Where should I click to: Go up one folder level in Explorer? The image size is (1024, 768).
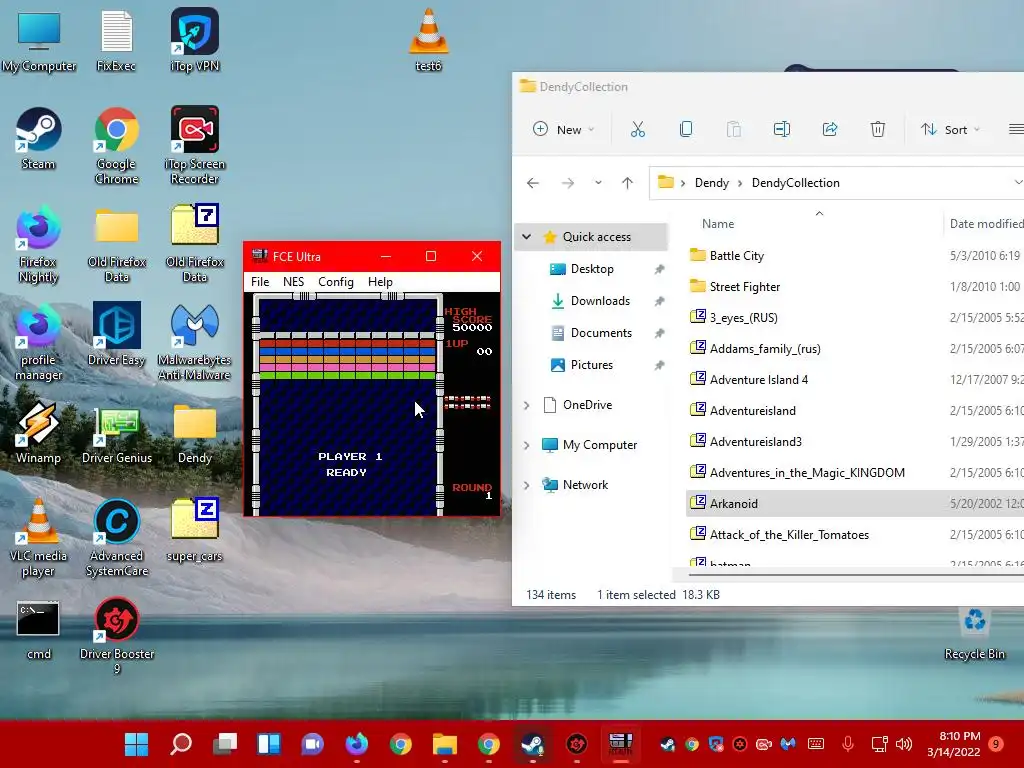pos(628,183)
